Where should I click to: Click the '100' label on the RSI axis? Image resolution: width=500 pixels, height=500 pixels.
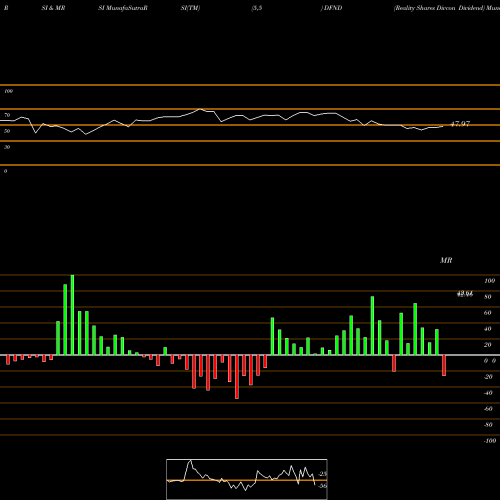pos(8,91)
